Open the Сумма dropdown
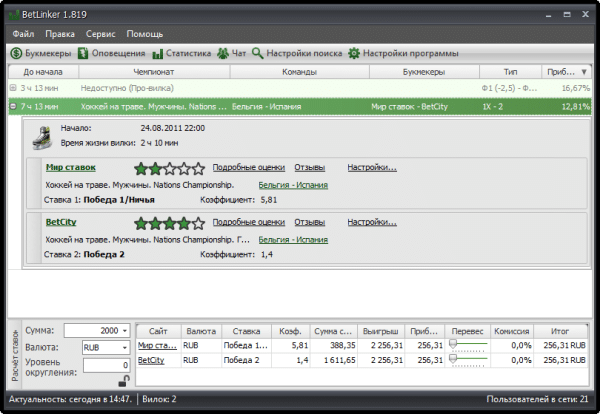 [123, 331]
